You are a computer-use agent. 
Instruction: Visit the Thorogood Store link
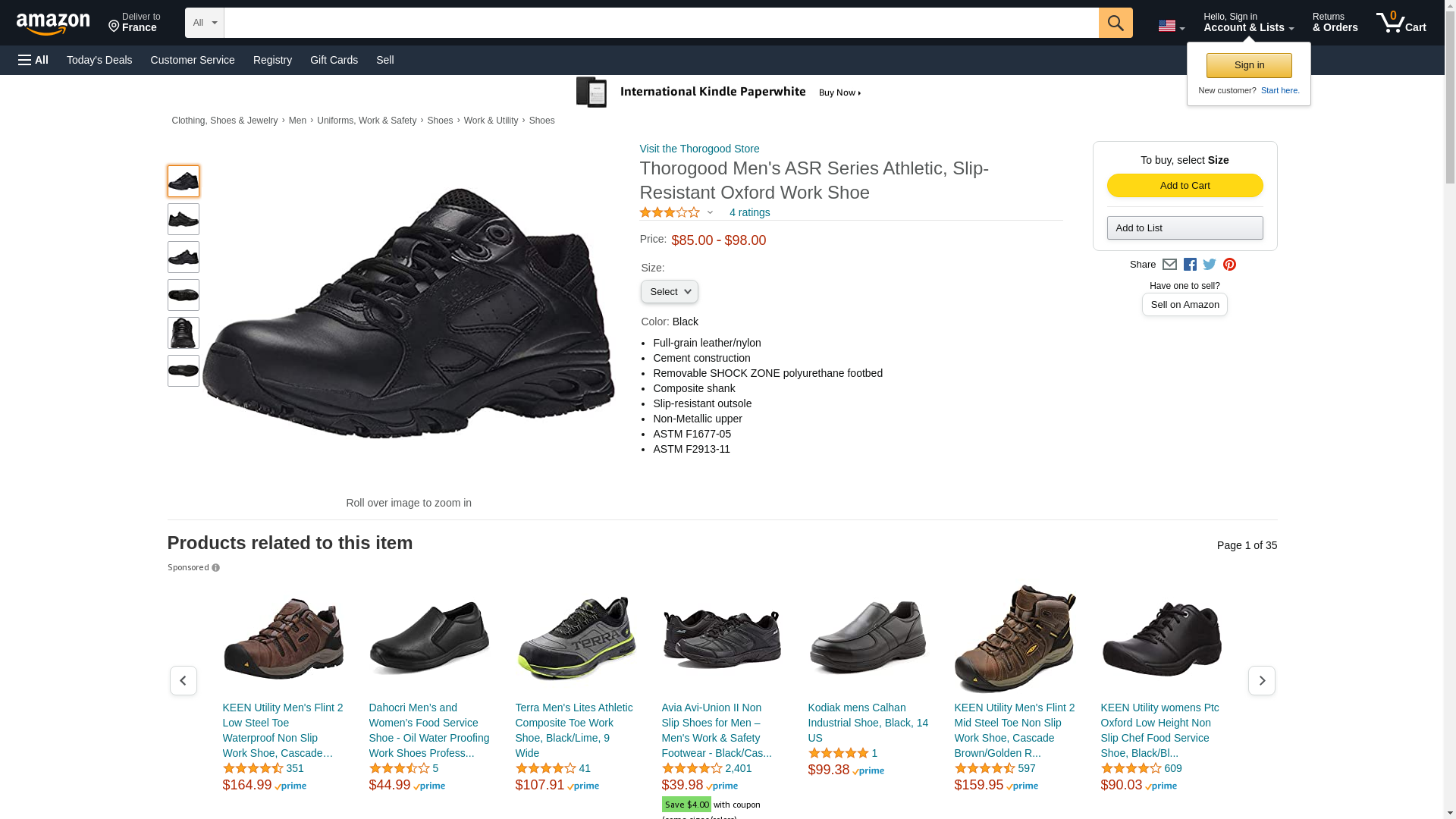click(x=699, y=149)
